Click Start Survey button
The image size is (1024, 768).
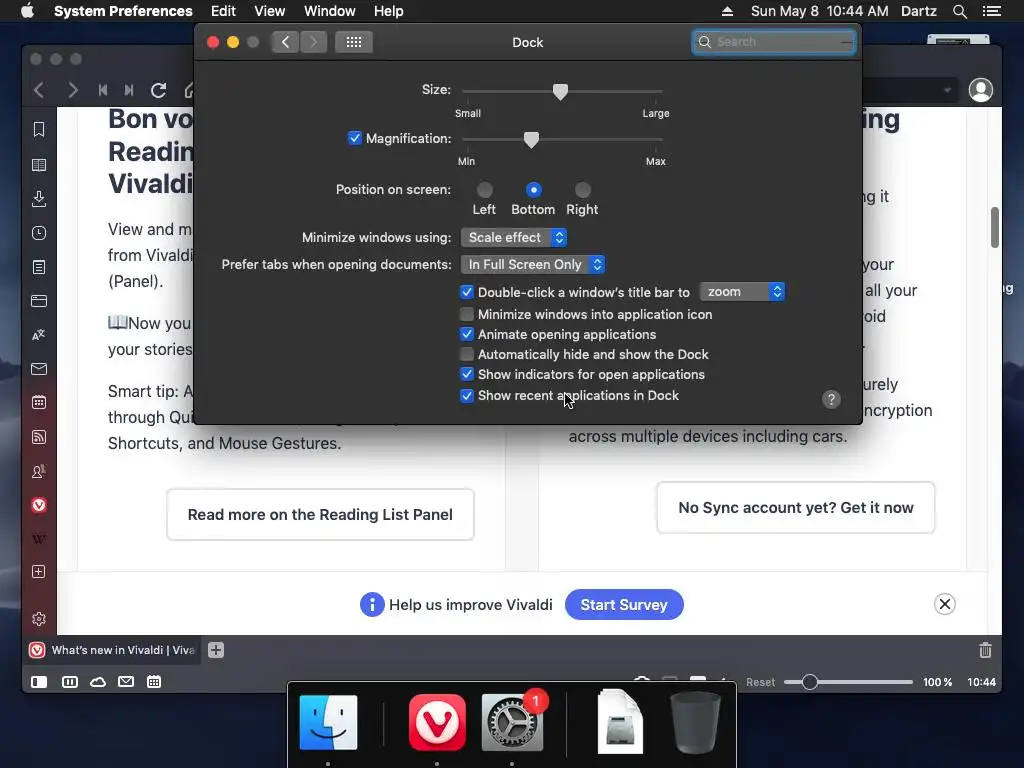[624, 605]
